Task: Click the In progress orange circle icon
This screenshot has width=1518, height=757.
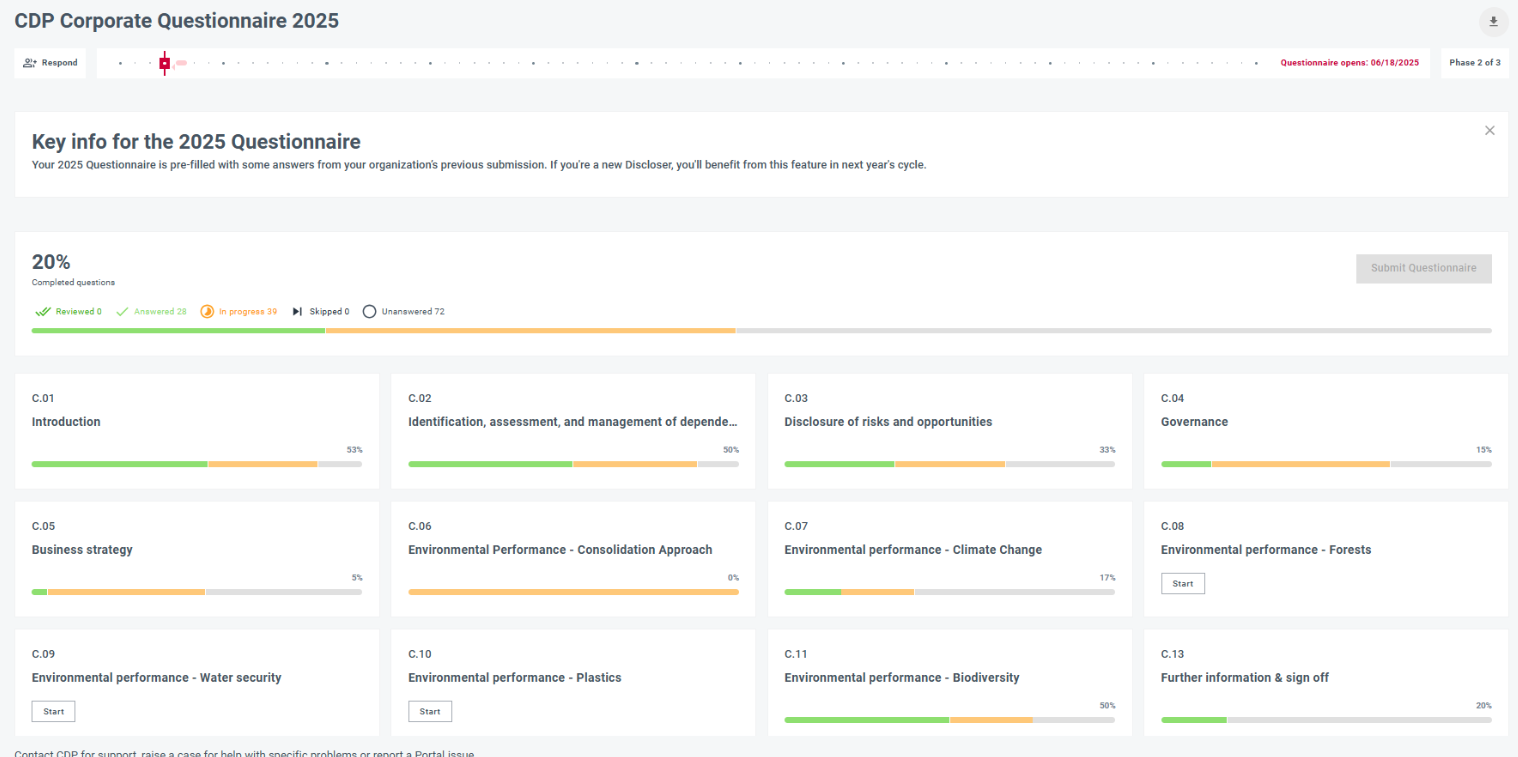Action: pyautogui.click(x=207, y=312)
